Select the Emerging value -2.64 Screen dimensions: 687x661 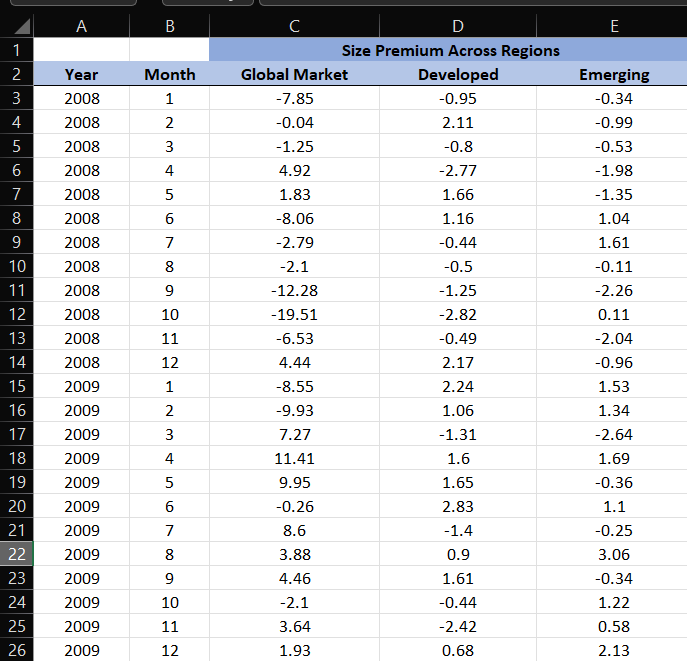point(614,435)
